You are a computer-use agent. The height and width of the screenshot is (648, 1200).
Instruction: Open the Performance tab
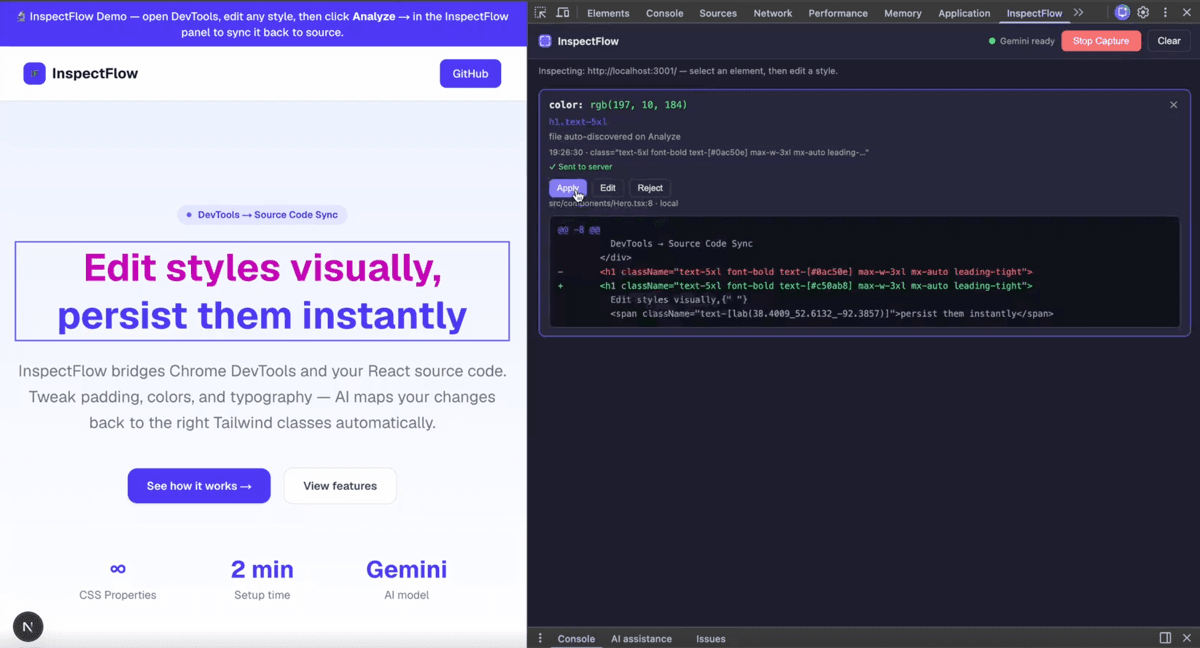click(x=838, y=13)
